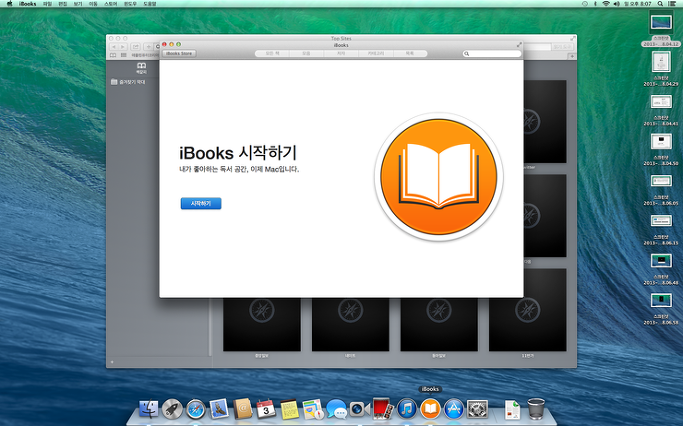Open Notification Center icon
Screen dimensions: 683x426
673,3
